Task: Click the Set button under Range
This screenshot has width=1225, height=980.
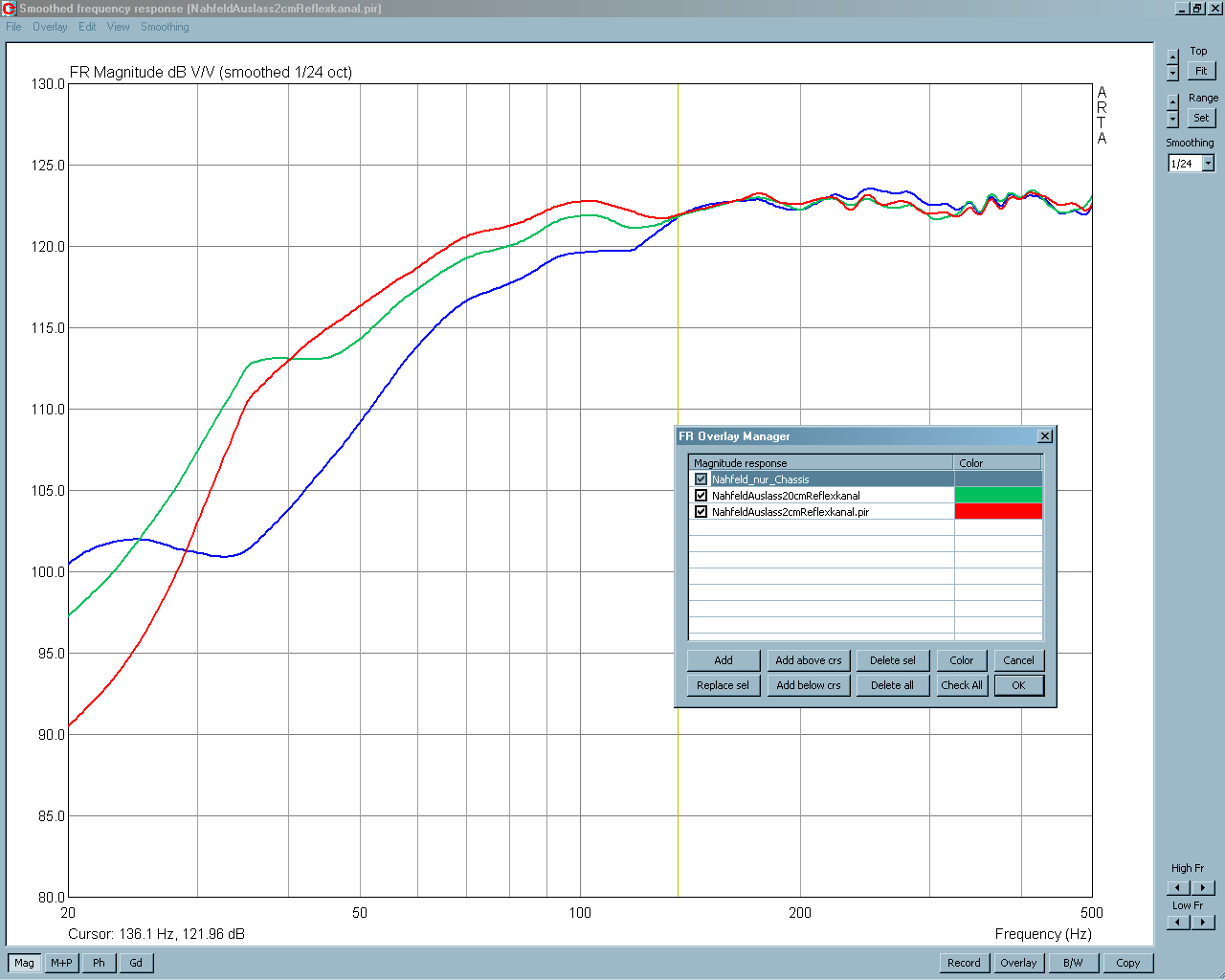Action: 1201,118
